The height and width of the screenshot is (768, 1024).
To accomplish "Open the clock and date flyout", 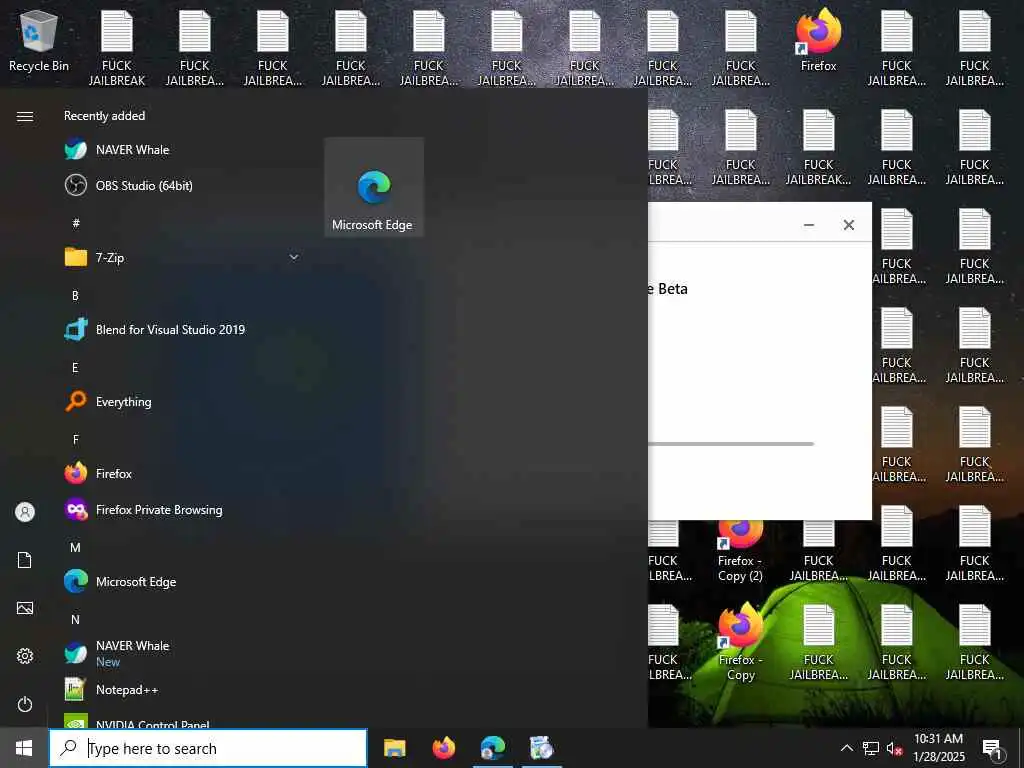I will tap(938, 748).
